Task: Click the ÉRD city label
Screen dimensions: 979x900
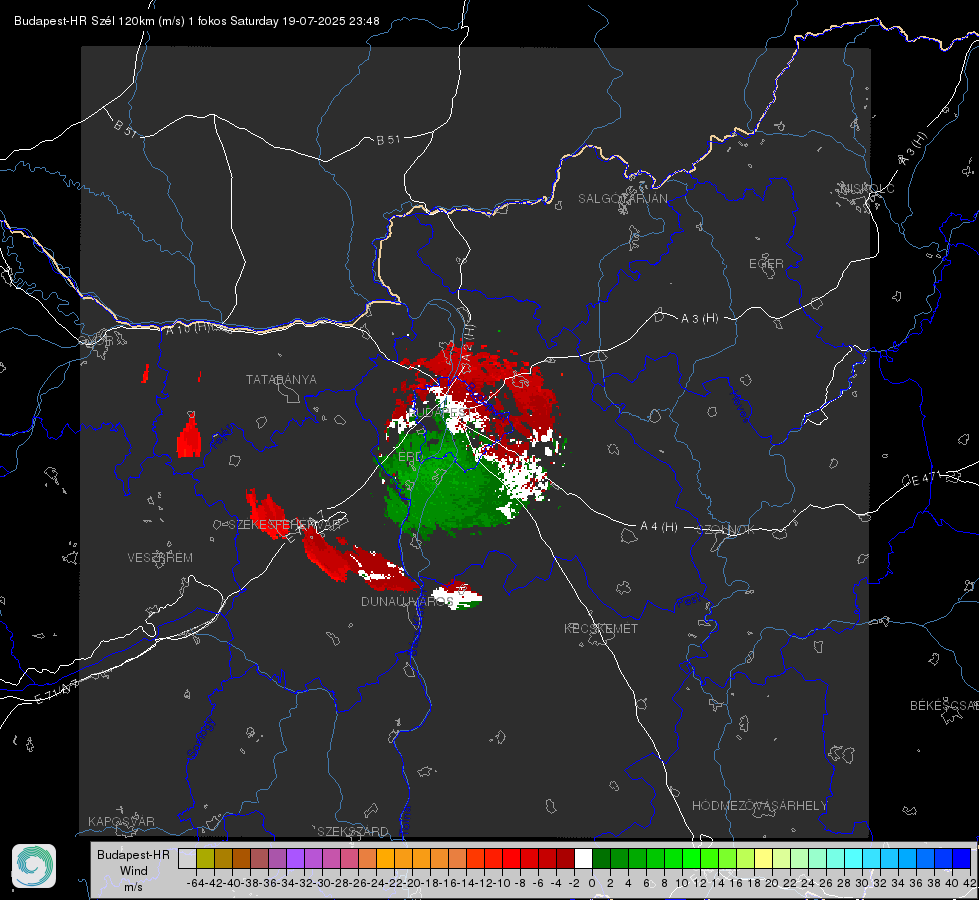Action: pyautogui.click(x=410, y=457)
